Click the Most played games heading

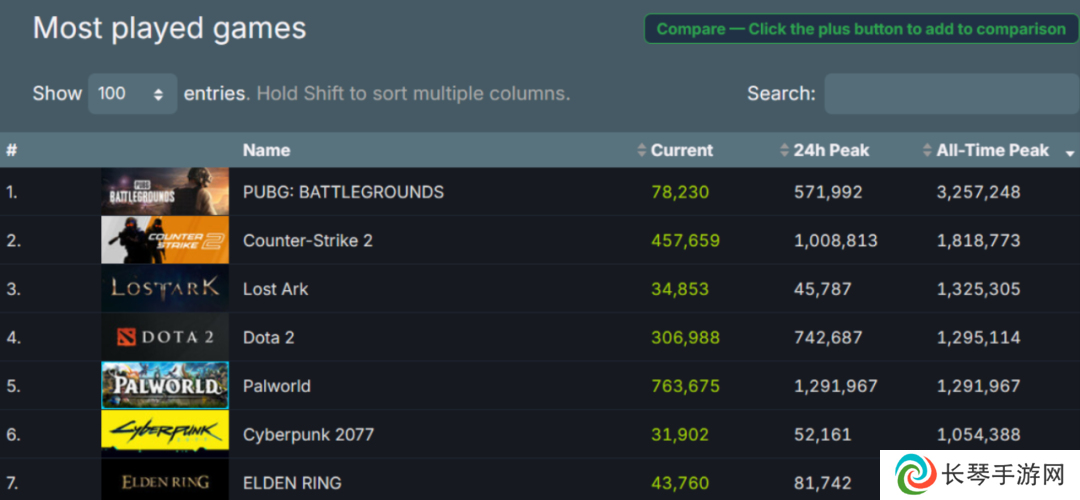pos(169,29)
